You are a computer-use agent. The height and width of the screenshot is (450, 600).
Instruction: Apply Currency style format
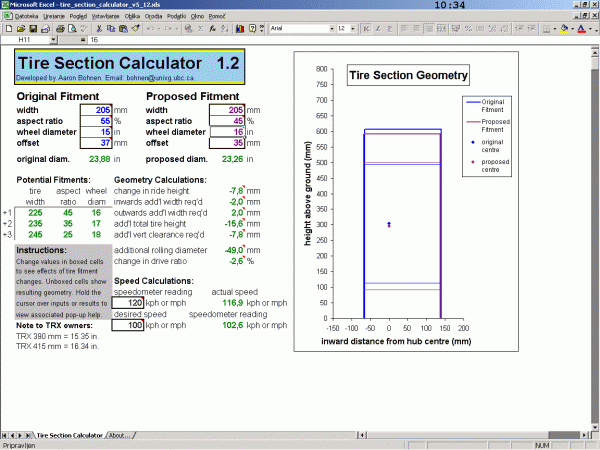click(x=456, y=28)
